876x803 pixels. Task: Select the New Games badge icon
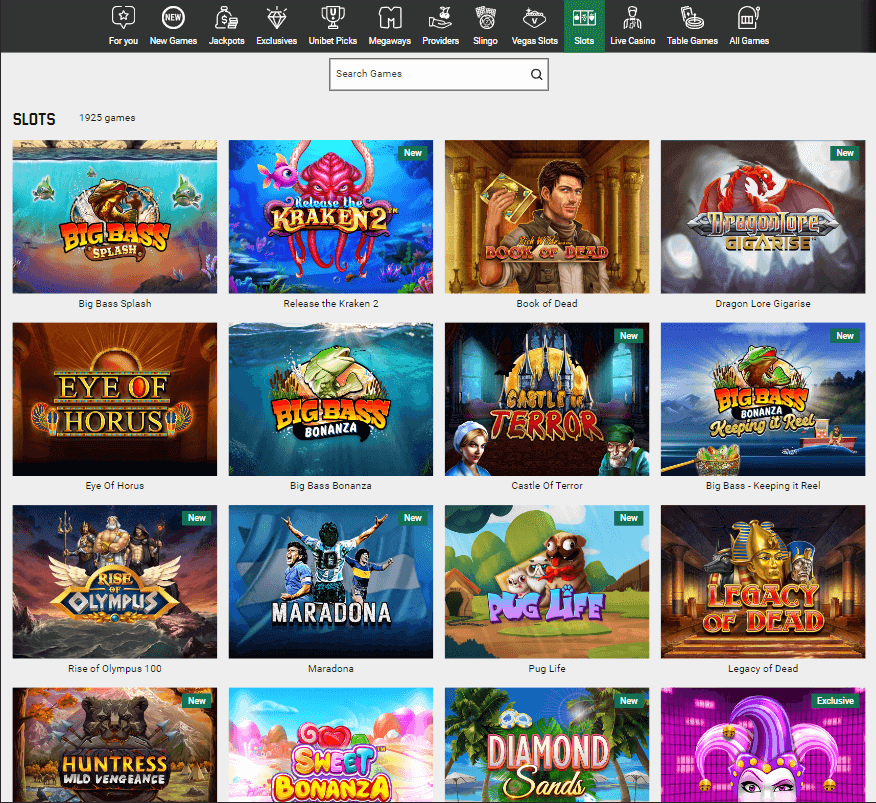pos(172,17)
